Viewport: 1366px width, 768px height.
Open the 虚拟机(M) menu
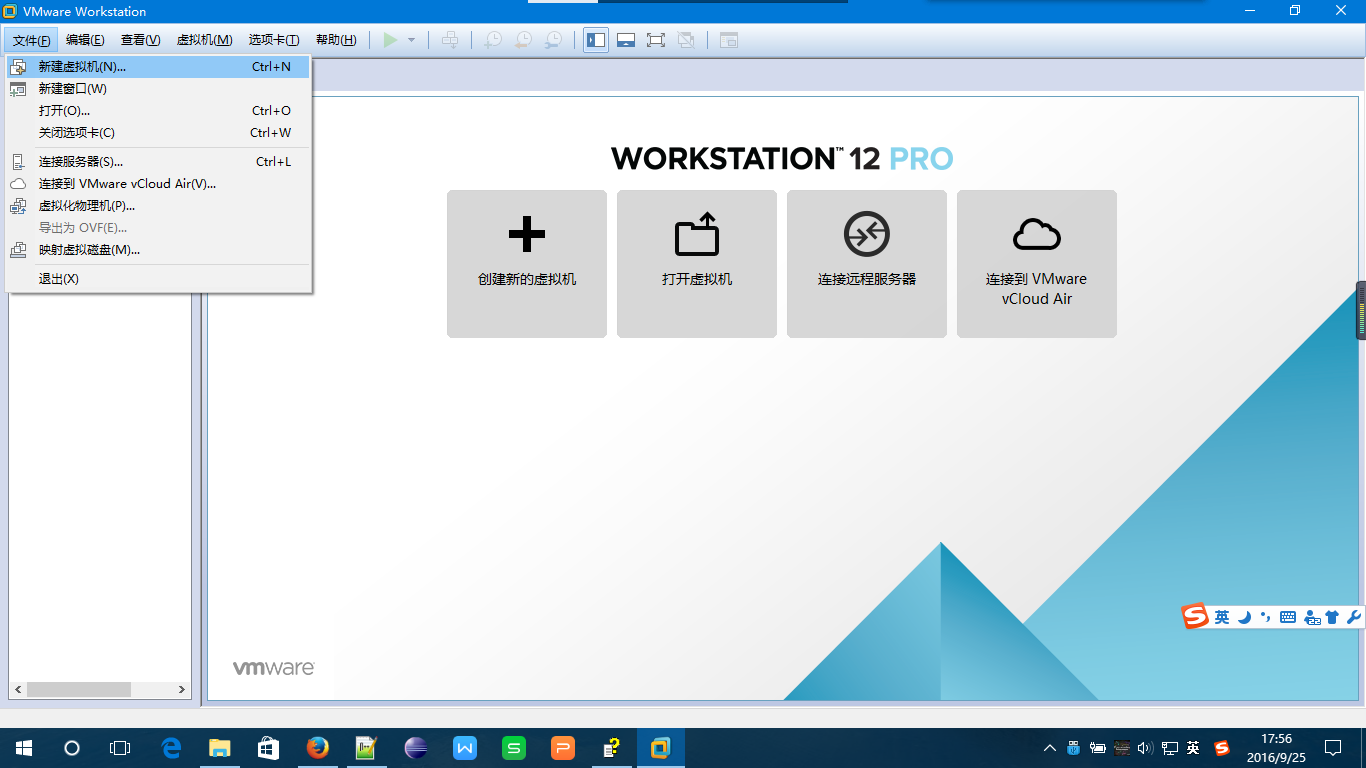click(x=205, y=40)
